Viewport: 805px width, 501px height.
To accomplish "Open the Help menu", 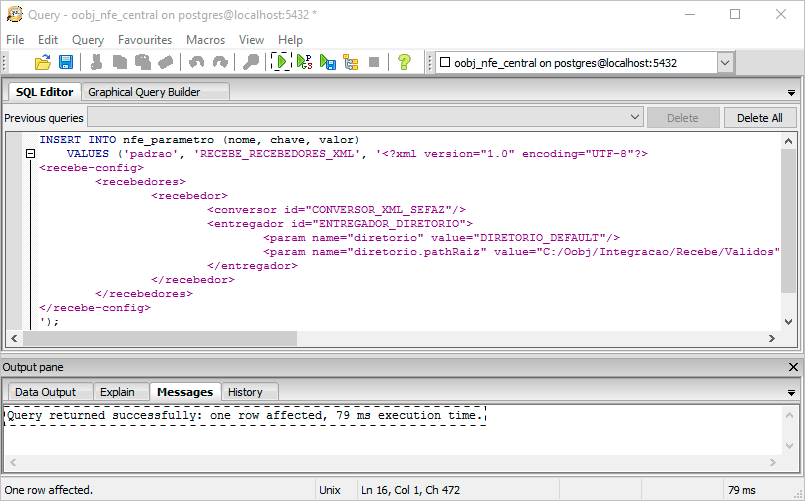I will pos(290,40).
